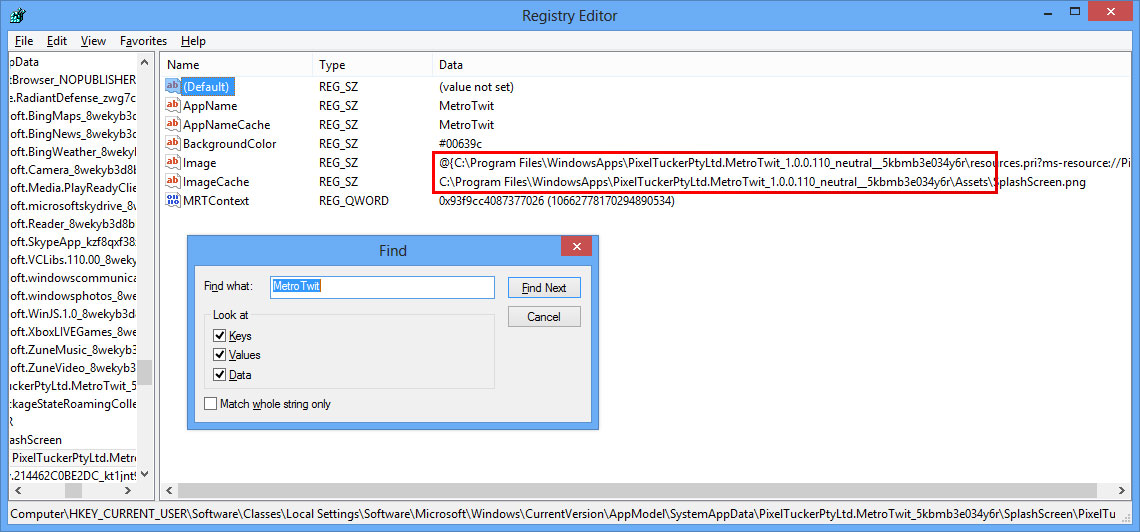Toggle the Keys checkbox in Find dialog
Screen dimensions: 1140x532
point(219,336)
